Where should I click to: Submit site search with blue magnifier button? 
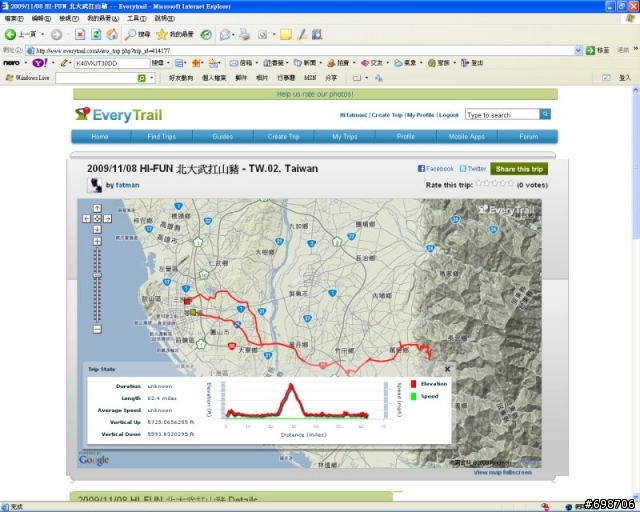(545, 114)
